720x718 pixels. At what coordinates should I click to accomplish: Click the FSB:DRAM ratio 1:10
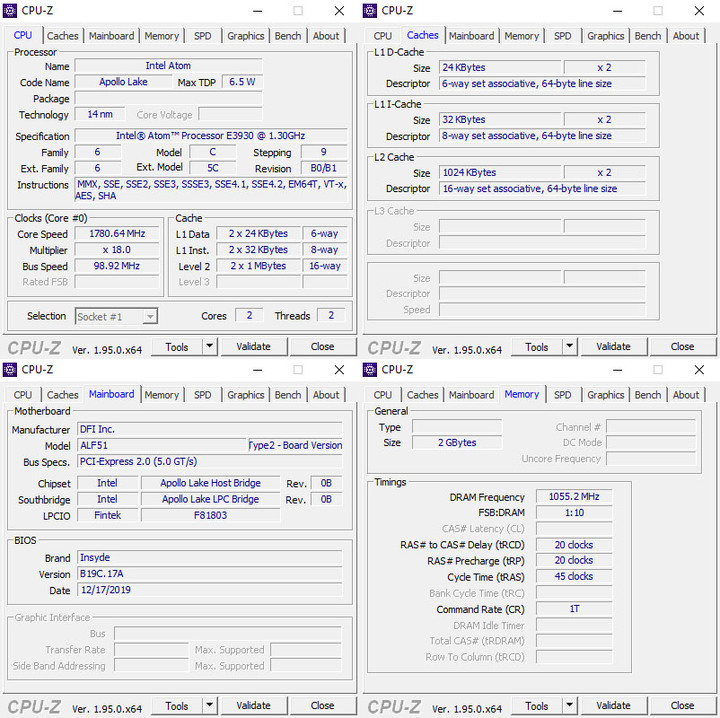pyautogui.click(x=574, y=513)
